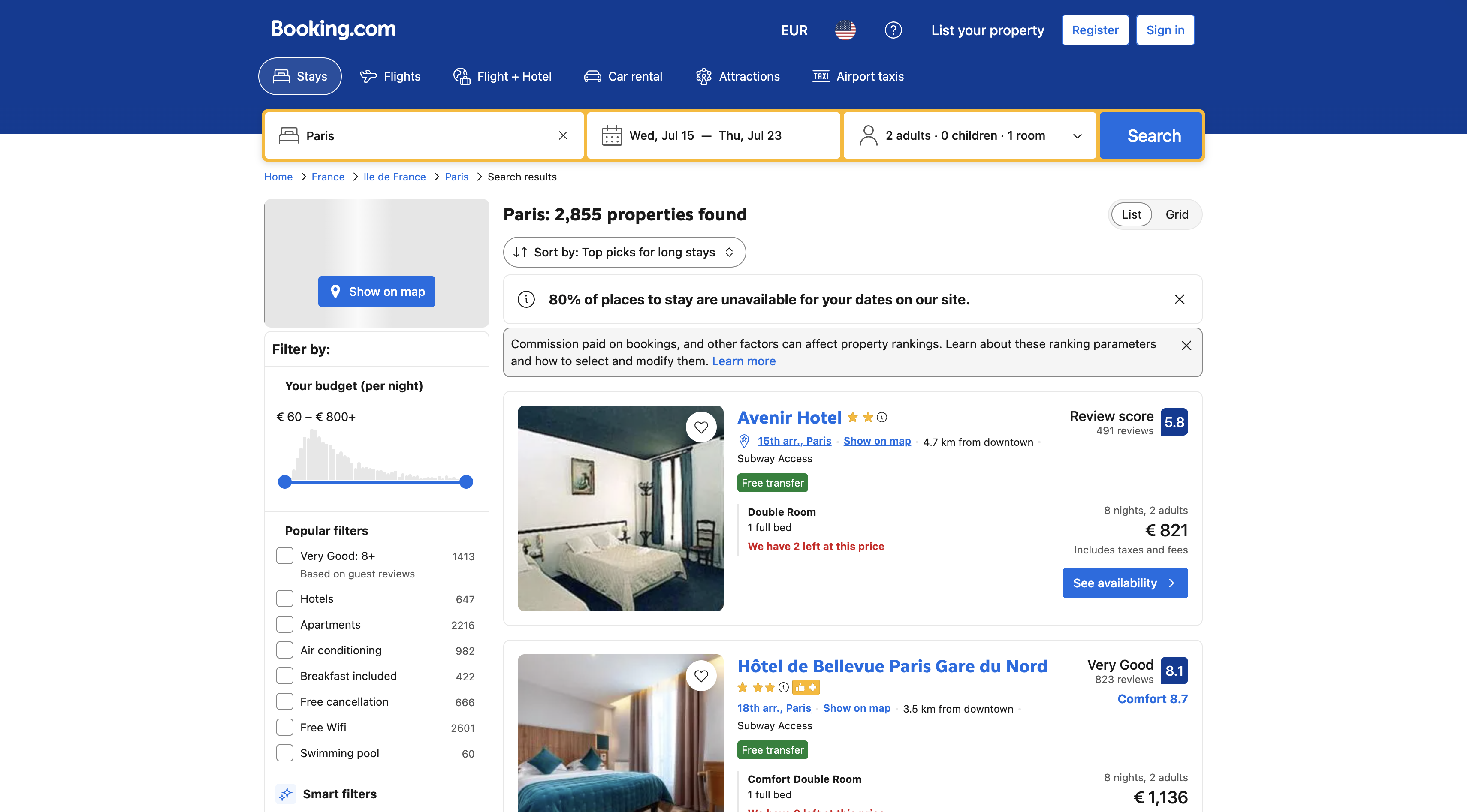Expand the guests and rooms selector
This screenshot has height=812, width=1467.
point(970,135)
